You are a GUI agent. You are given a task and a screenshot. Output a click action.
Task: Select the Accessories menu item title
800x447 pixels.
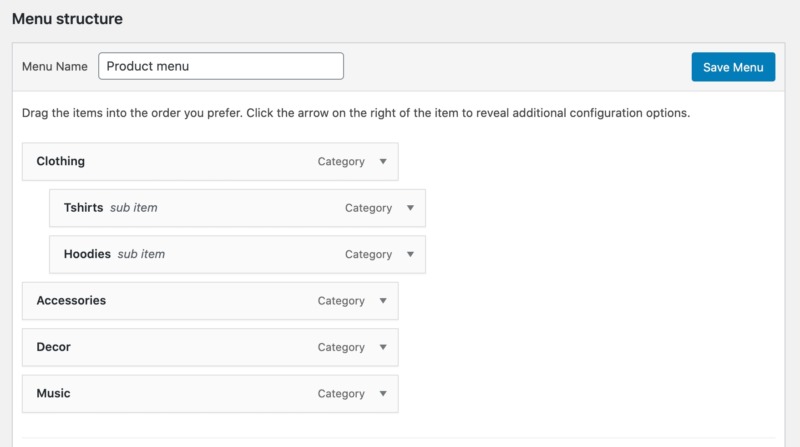(x=71, y=301)
